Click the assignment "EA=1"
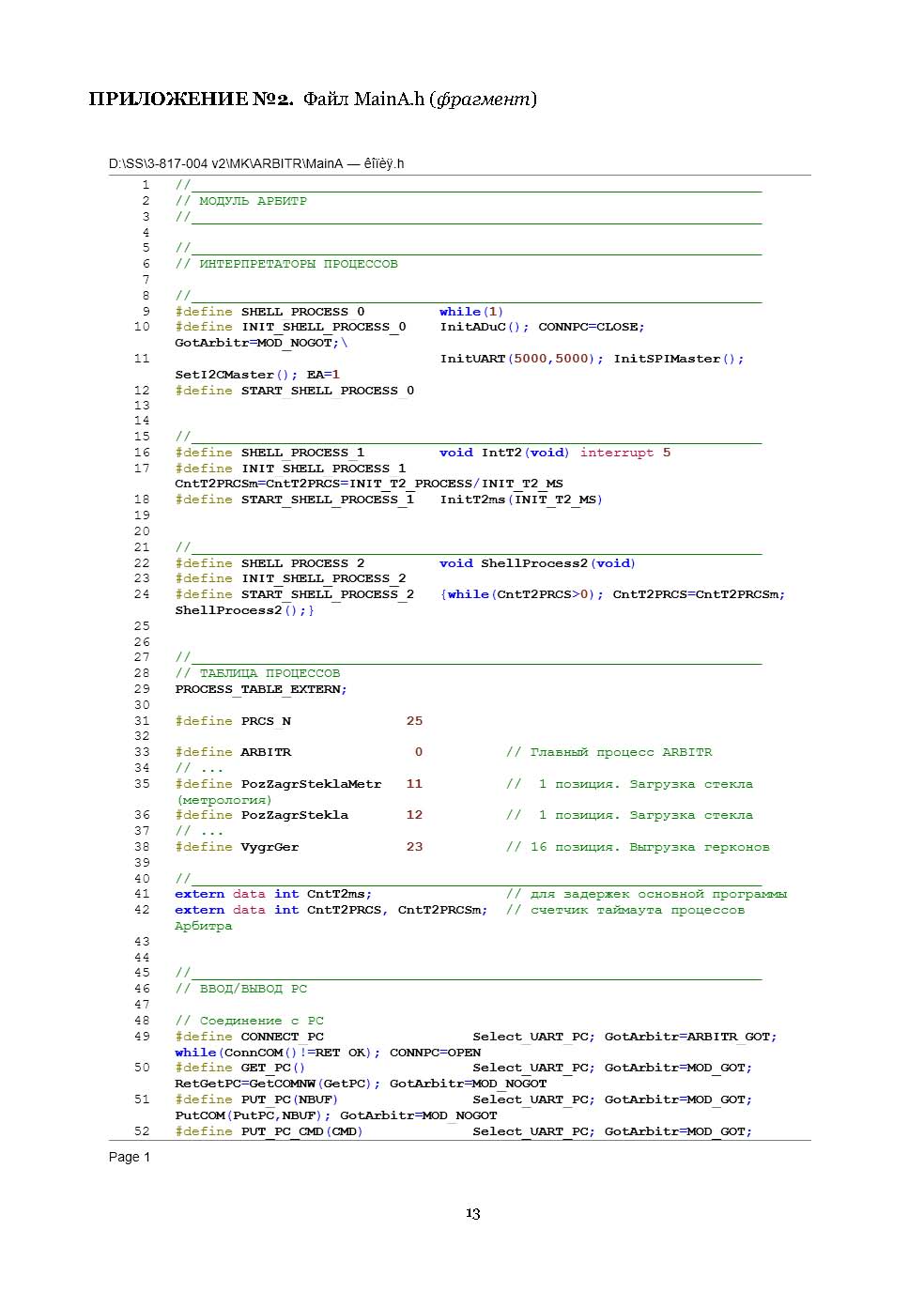The width and height of the screenshot is (924, 1307). 323,375
